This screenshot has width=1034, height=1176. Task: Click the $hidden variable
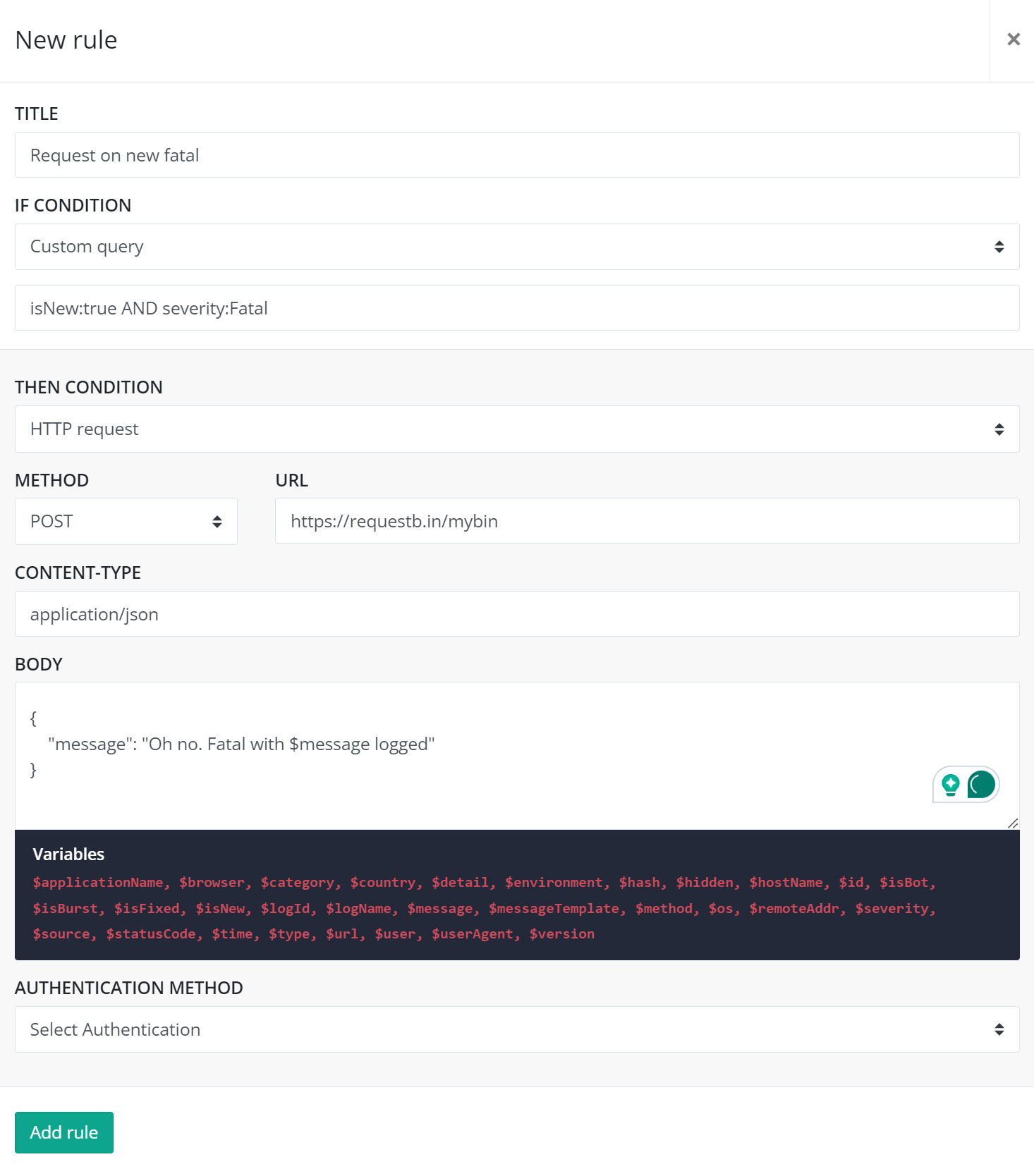(x=705, y=883)
